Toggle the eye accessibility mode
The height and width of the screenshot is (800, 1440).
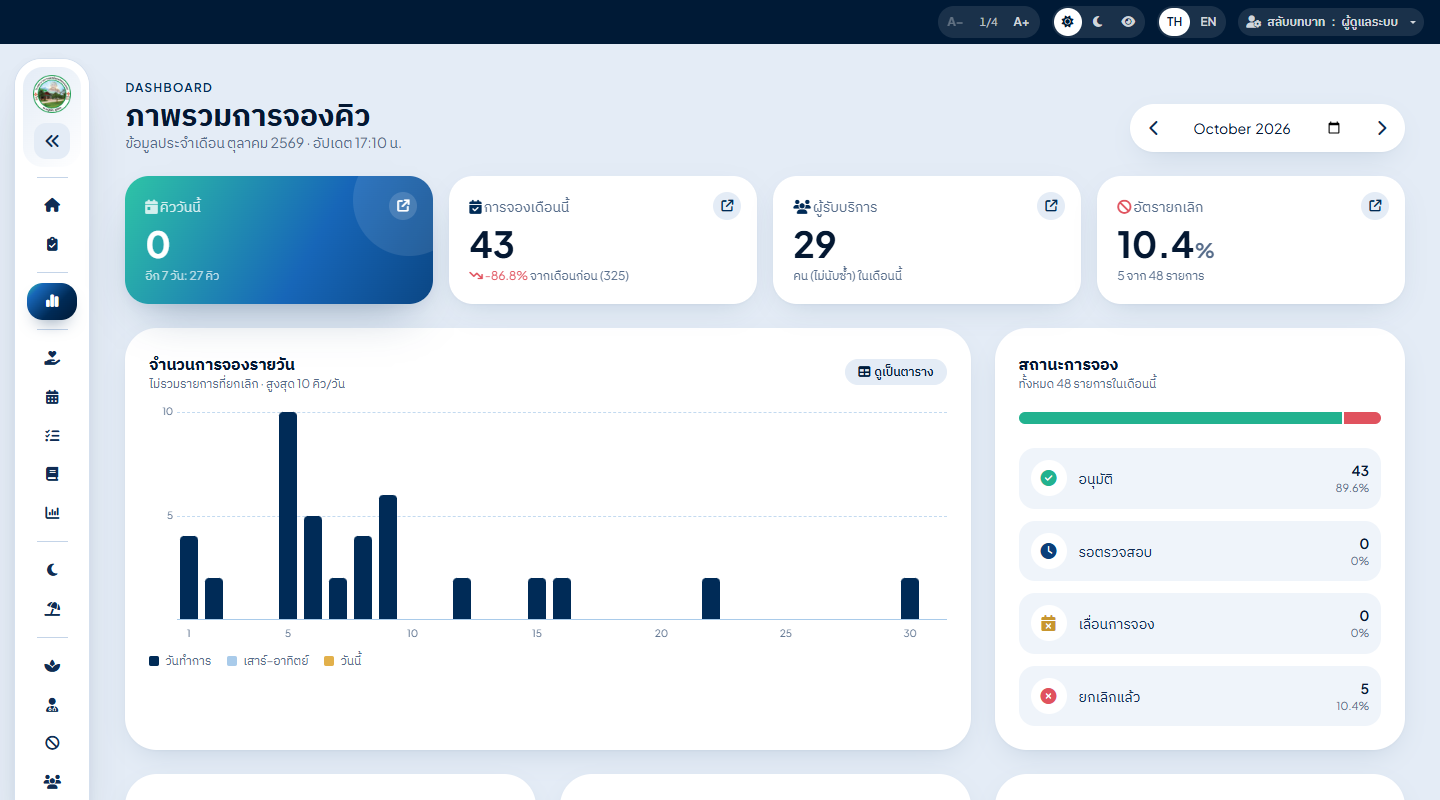click(1128, 22)
